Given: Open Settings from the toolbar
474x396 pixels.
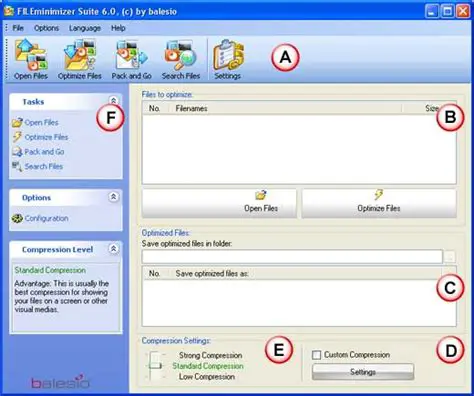Looking at the screenshot, I should 228,59.
